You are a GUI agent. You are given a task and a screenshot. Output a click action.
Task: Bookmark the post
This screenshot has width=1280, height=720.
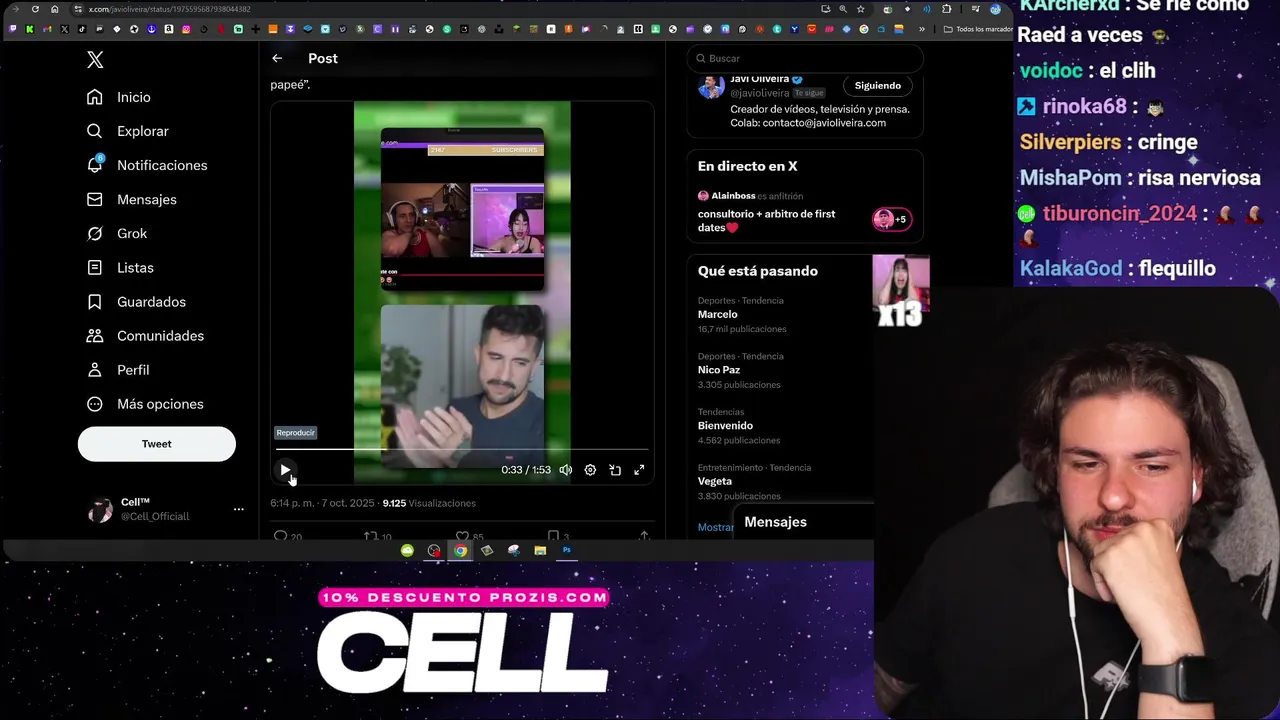[553, 536]
